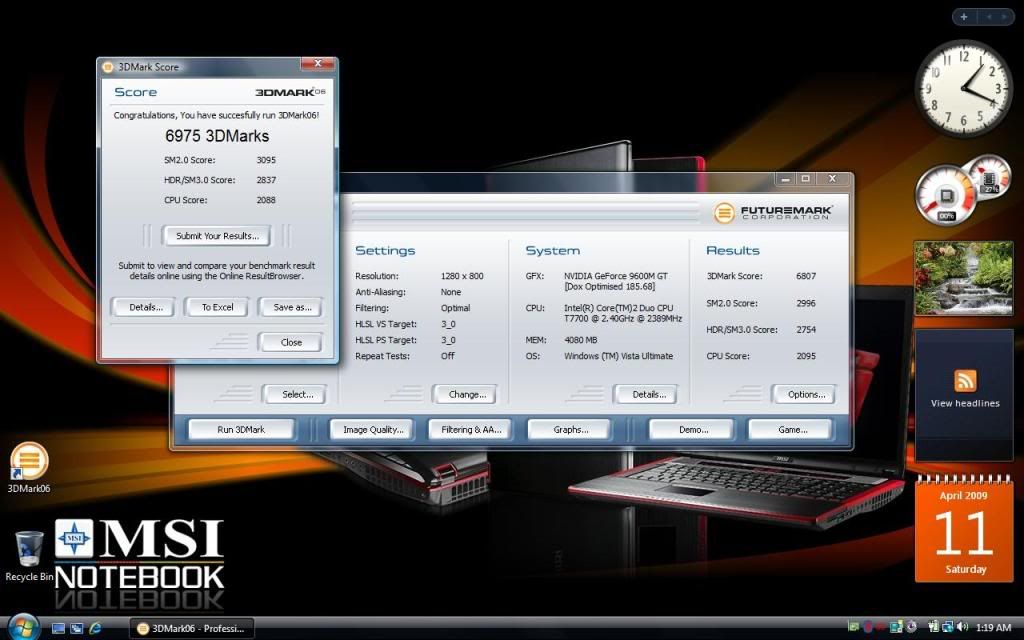Click View headlines in feed gadget
The image size is (1024, 640).
965,404
